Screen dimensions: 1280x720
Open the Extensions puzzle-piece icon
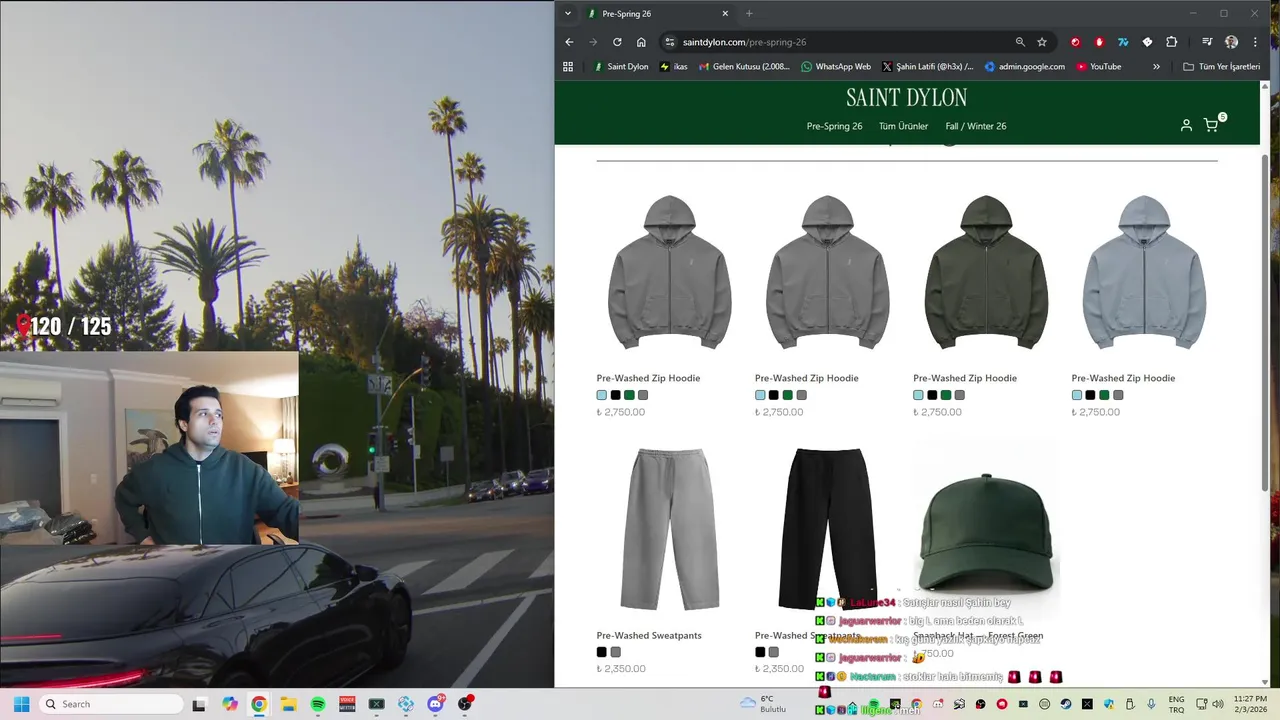pos(1172,42)
